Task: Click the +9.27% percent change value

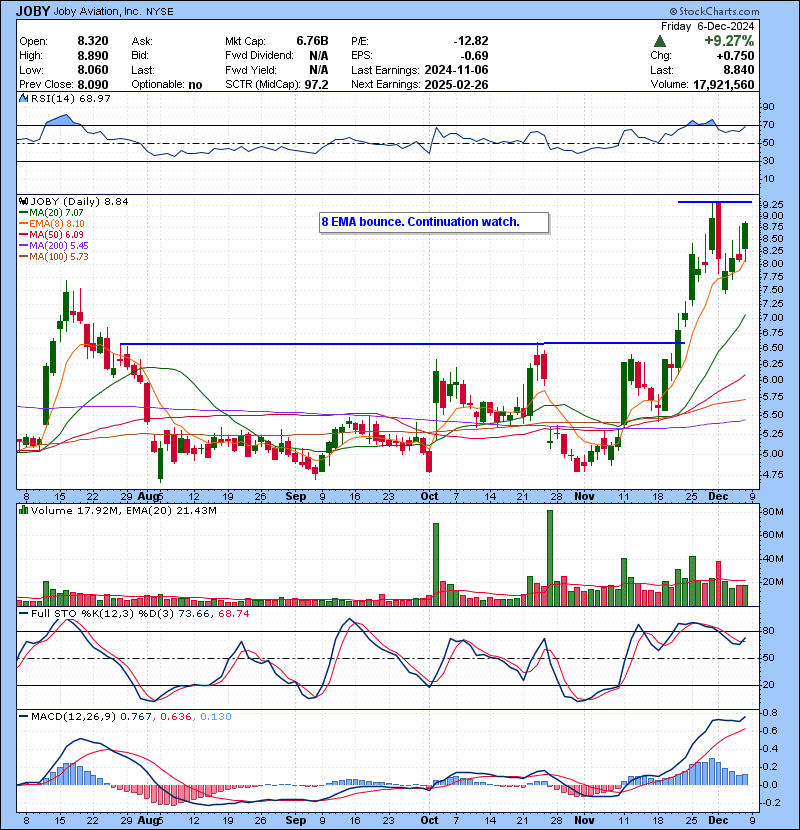Action: click(729, 41)
